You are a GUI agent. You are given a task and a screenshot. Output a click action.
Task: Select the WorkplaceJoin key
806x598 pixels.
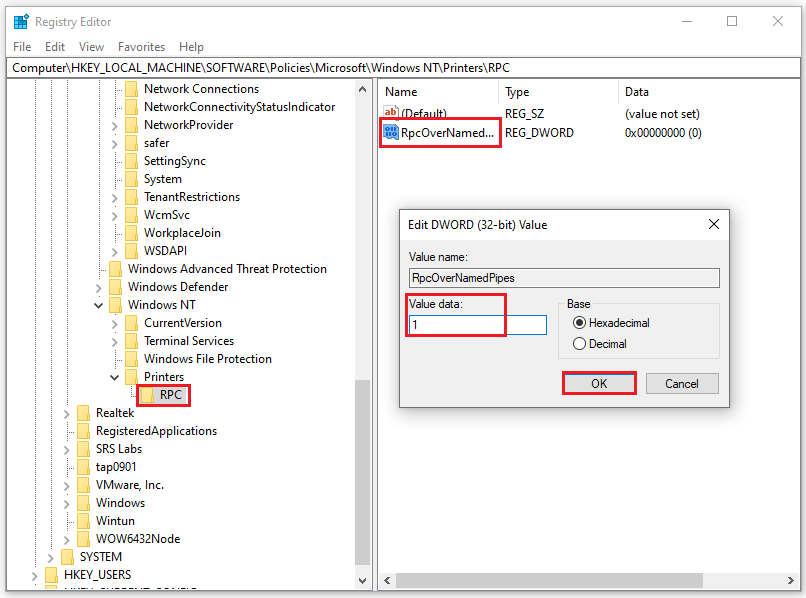click(182, 233)
